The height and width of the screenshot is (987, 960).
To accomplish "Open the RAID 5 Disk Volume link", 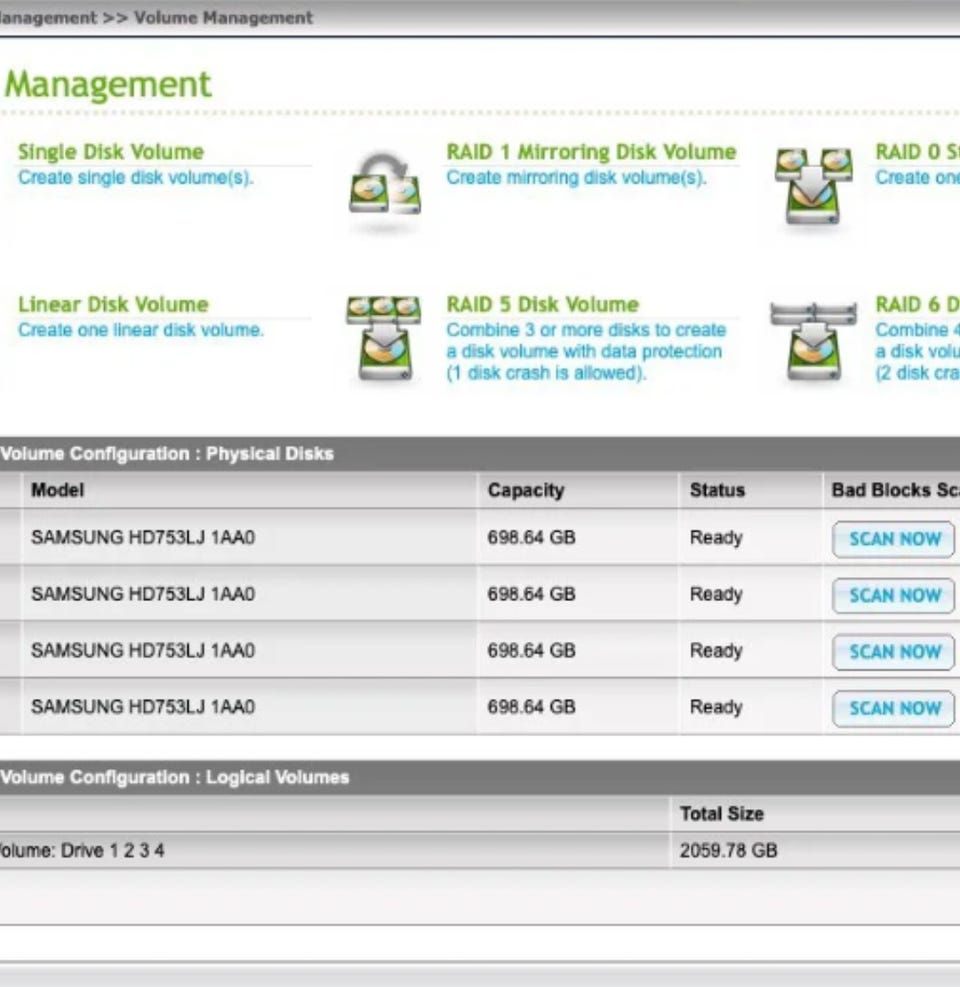I will (x=542, y=304).
